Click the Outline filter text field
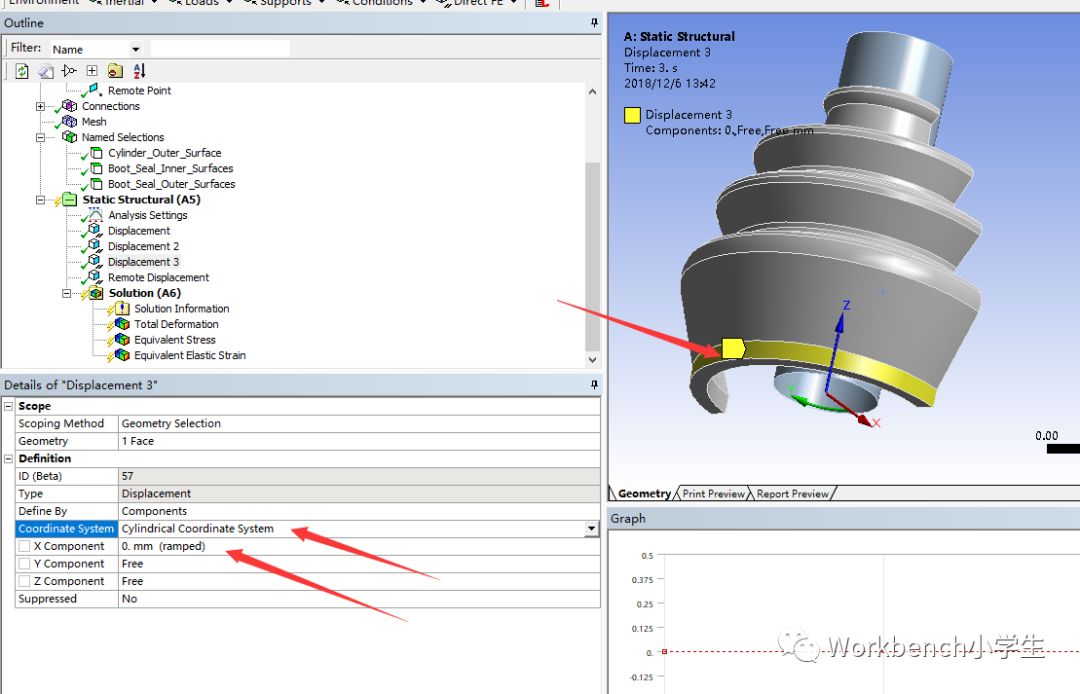 point(220,49)
